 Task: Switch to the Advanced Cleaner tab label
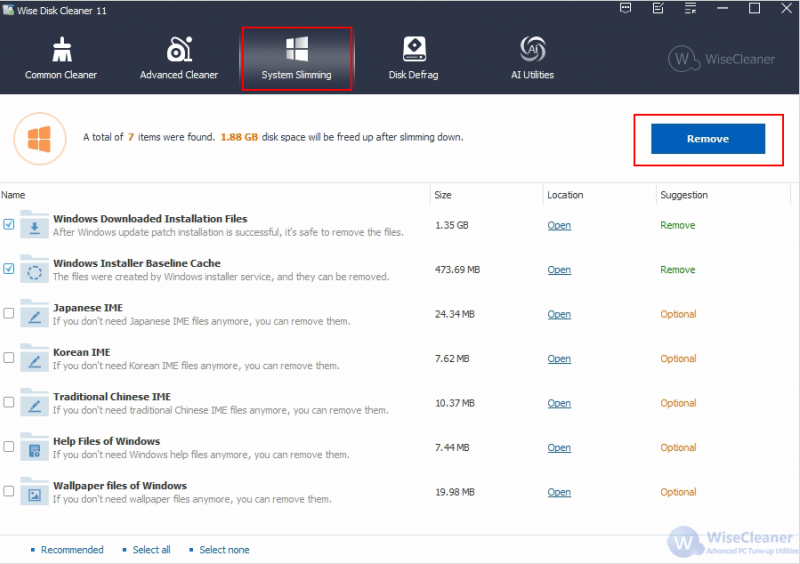[179, 75]
